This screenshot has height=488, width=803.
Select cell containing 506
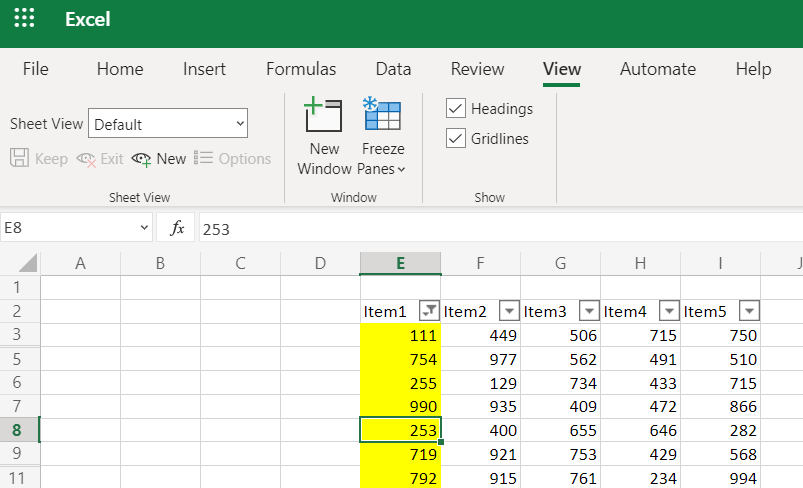tap(560, 335)
